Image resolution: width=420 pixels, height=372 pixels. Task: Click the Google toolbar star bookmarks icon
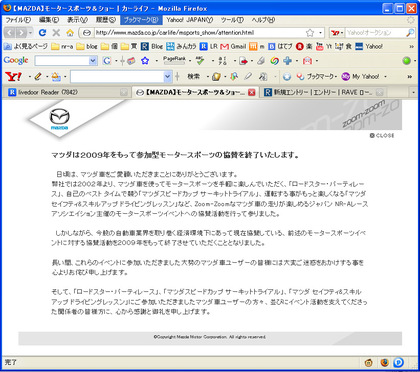click(x=144, y=61)
